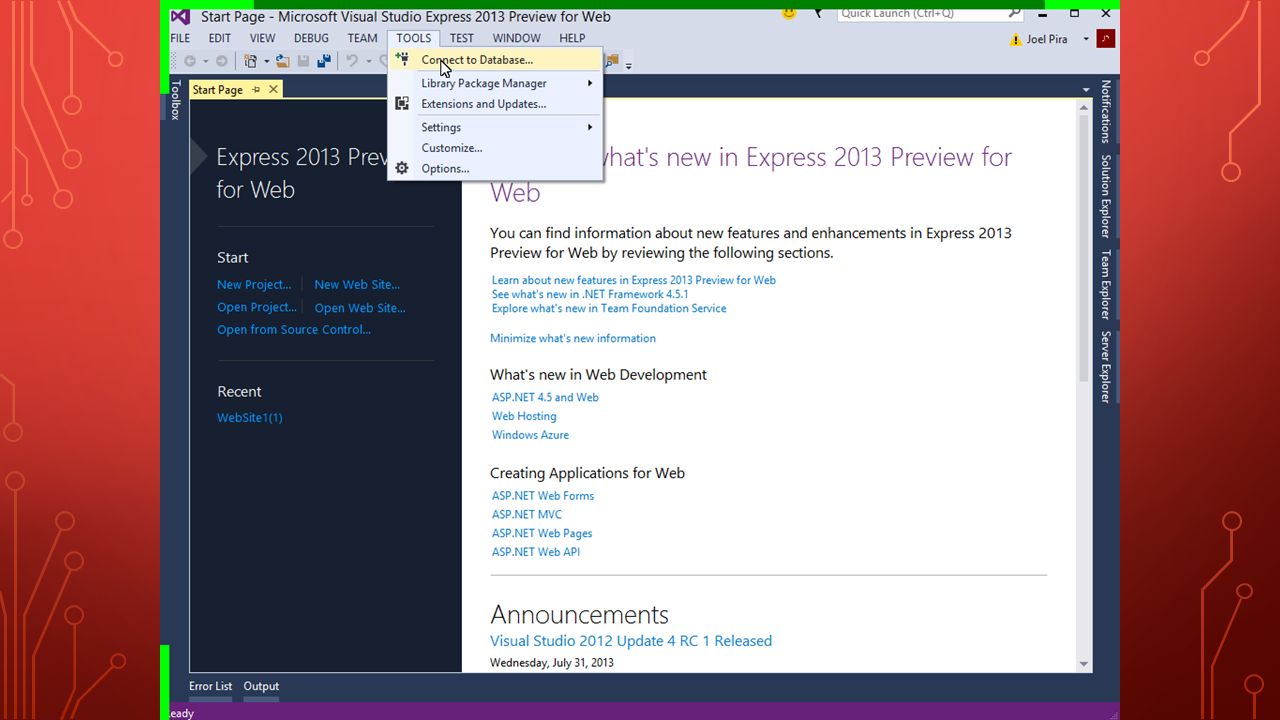Click the Open File toolbar icon
The image size is (1280, 720).
(284, 61)
